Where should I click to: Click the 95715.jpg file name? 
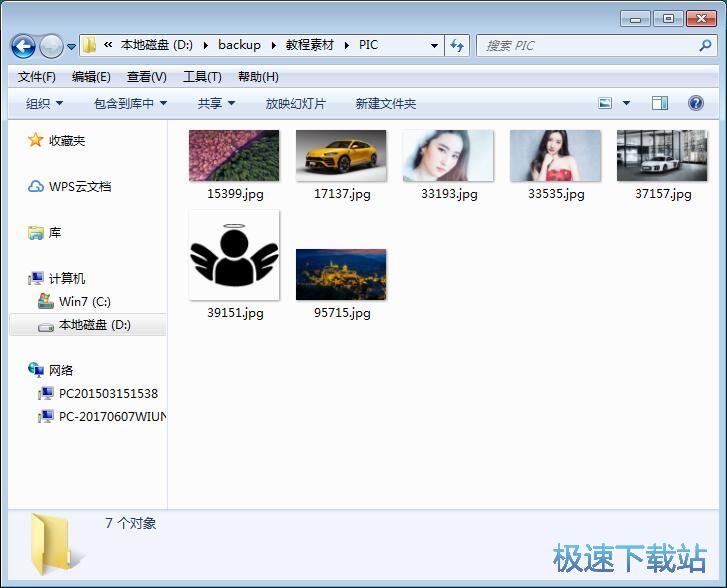(x=342, y=313)
